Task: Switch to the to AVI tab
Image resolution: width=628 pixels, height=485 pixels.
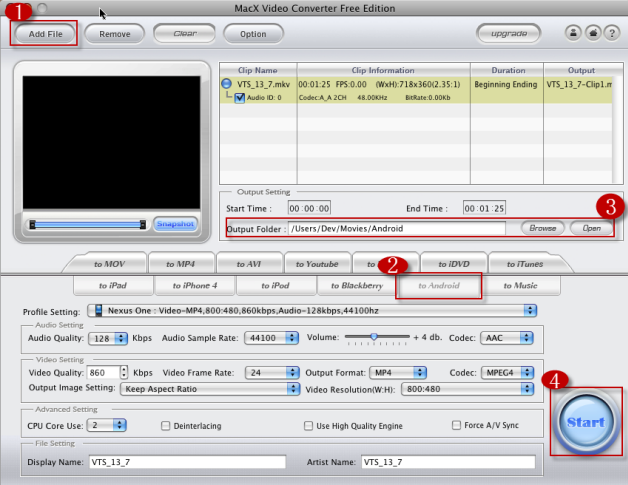Action: click(x=249, y=264)
